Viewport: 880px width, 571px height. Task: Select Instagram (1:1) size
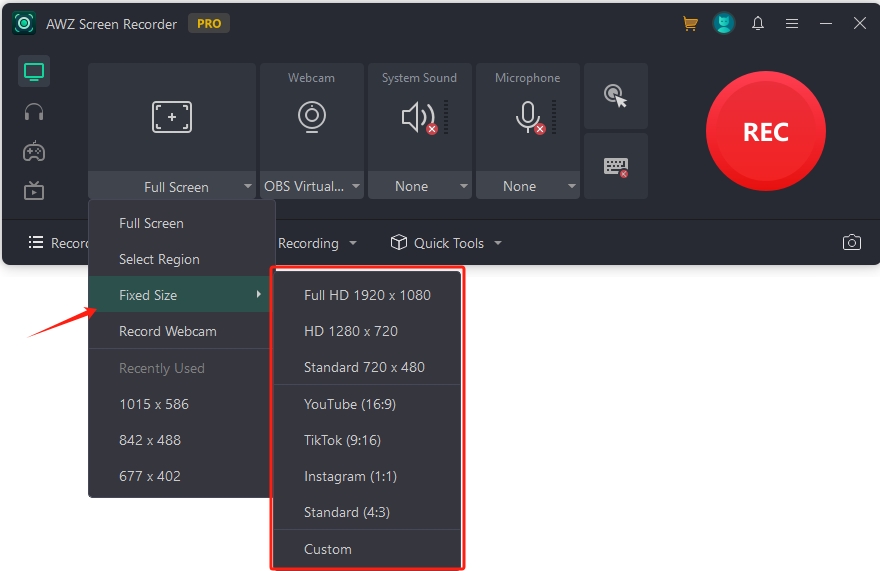point(367,476)
